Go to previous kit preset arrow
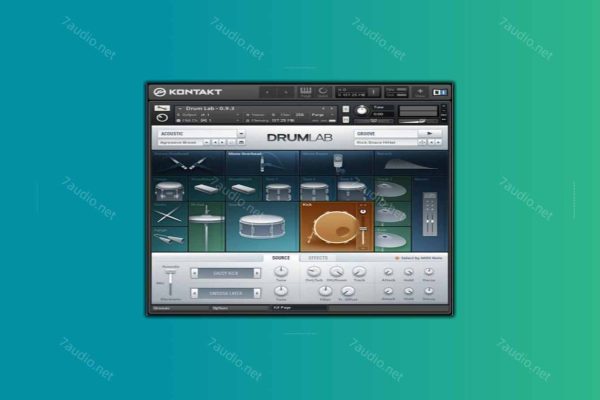 coord(215,142)
